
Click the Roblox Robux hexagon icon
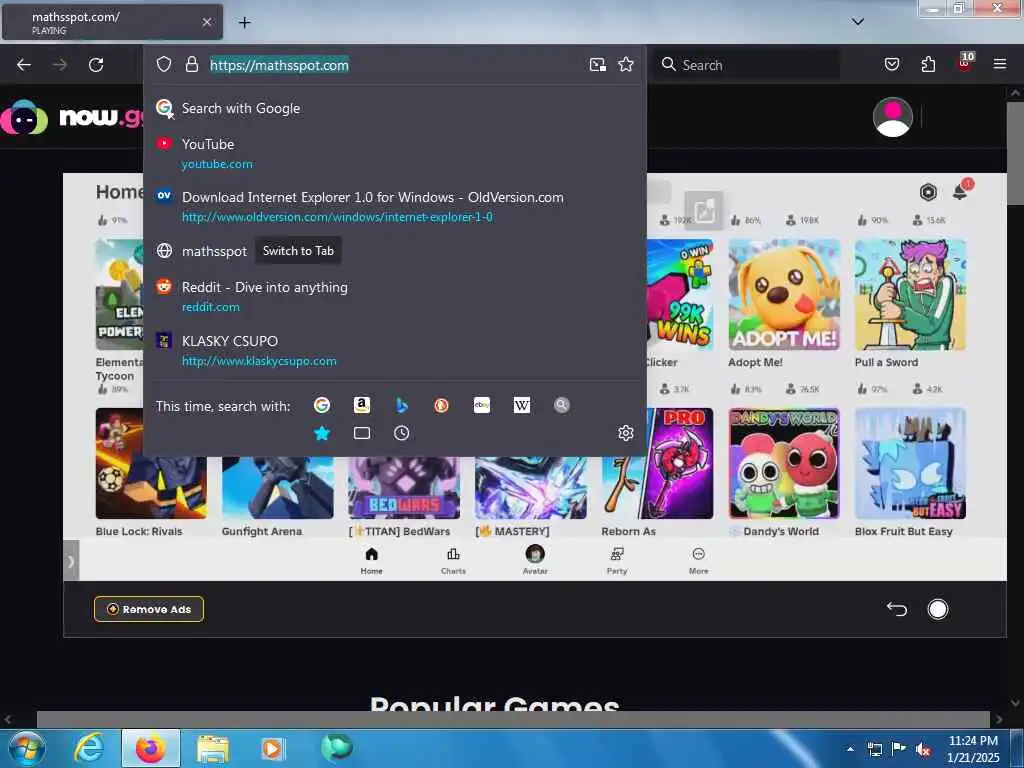pyautogui.click(x=928, y=192)
